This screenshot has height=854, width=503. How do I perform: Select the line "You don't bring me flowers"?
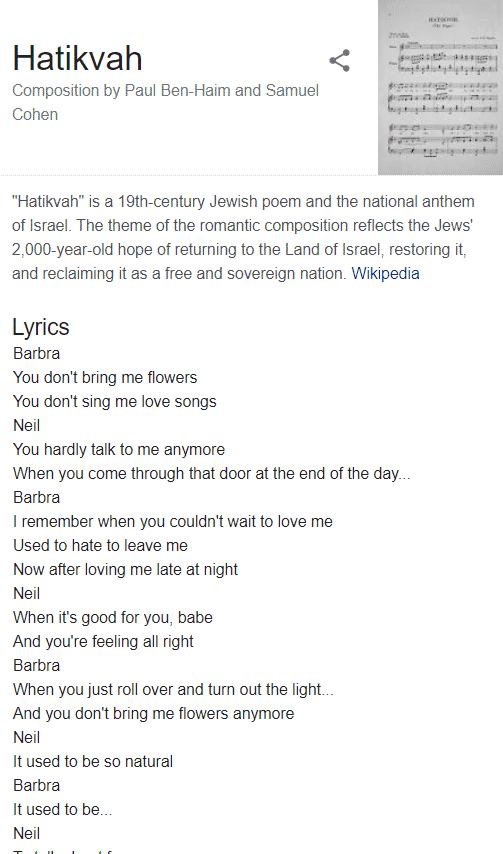point(105,377)
